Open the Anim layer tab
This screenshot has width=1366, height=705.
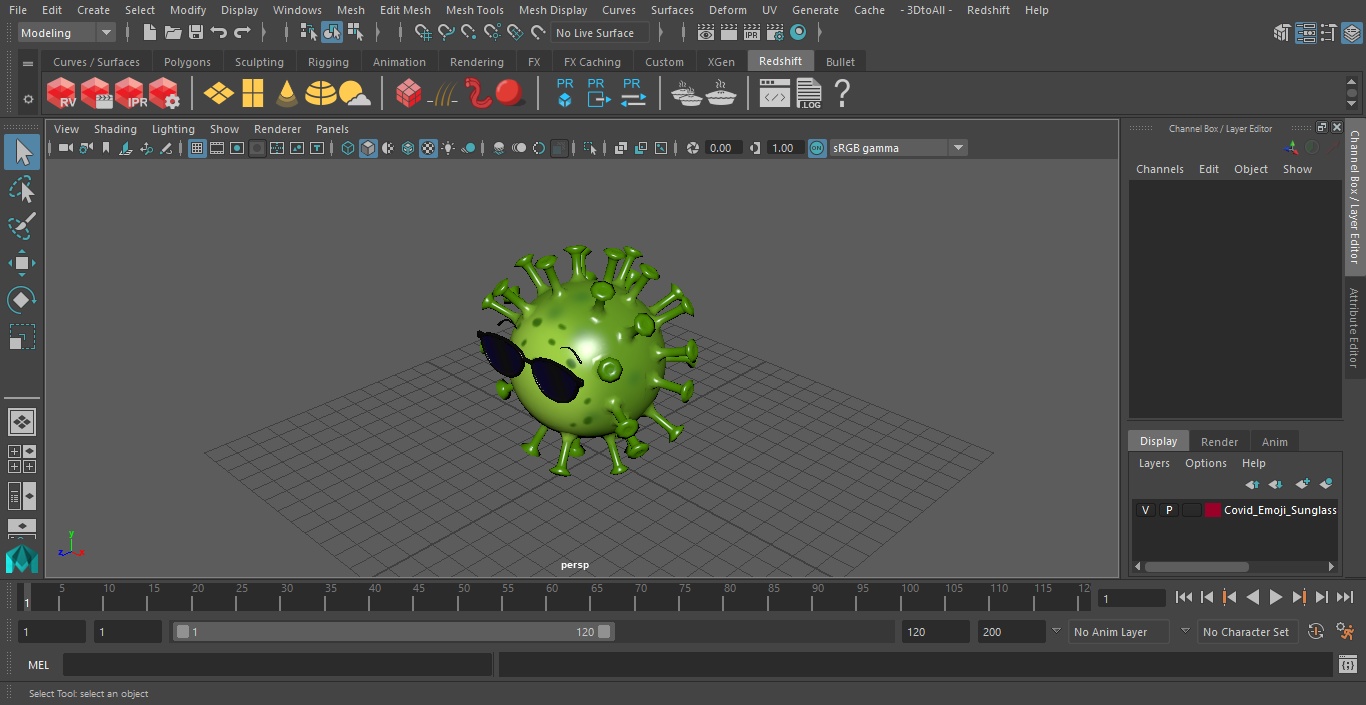(x=1274, y=441)
